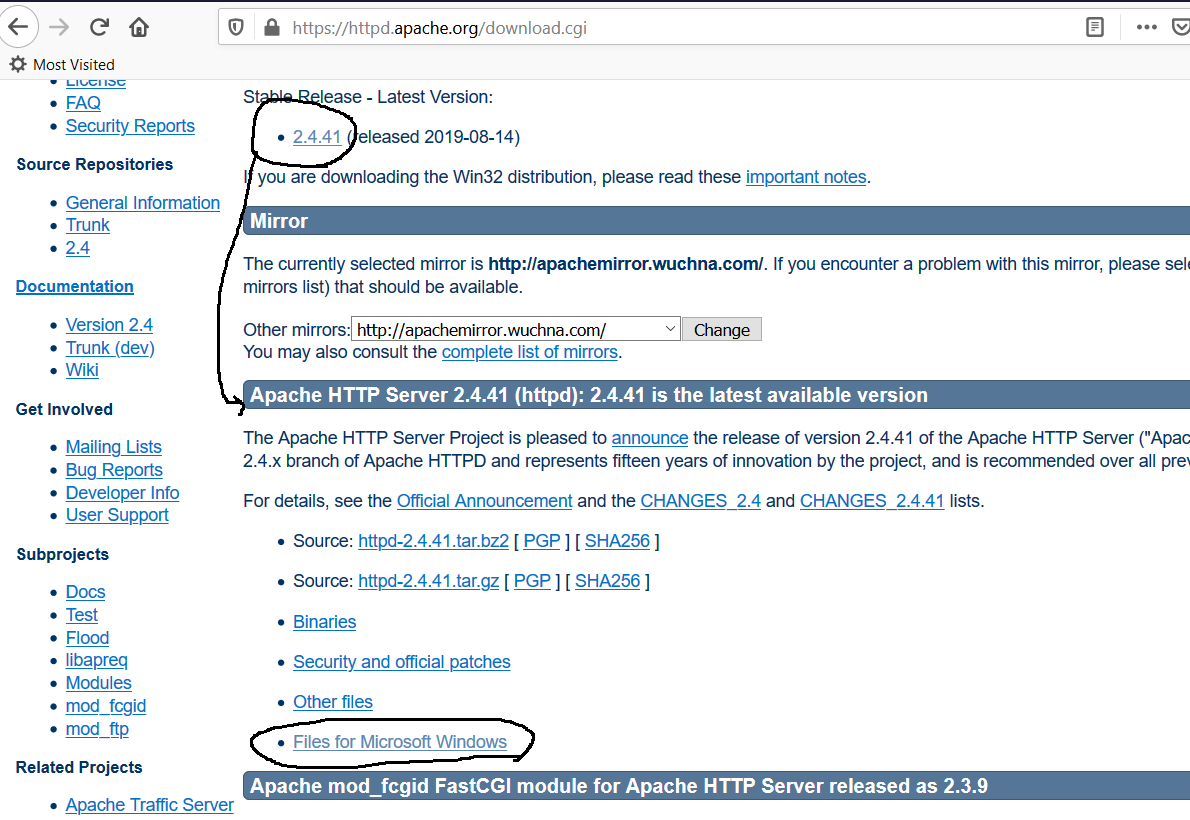Open Version 2.4 documentation link
The image size is (1190, 820).
[109, 325]
